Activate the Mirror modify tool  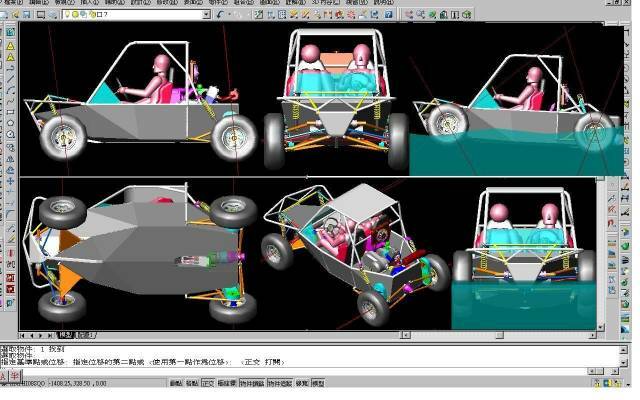pyautogui.click(x=10, y=158)
